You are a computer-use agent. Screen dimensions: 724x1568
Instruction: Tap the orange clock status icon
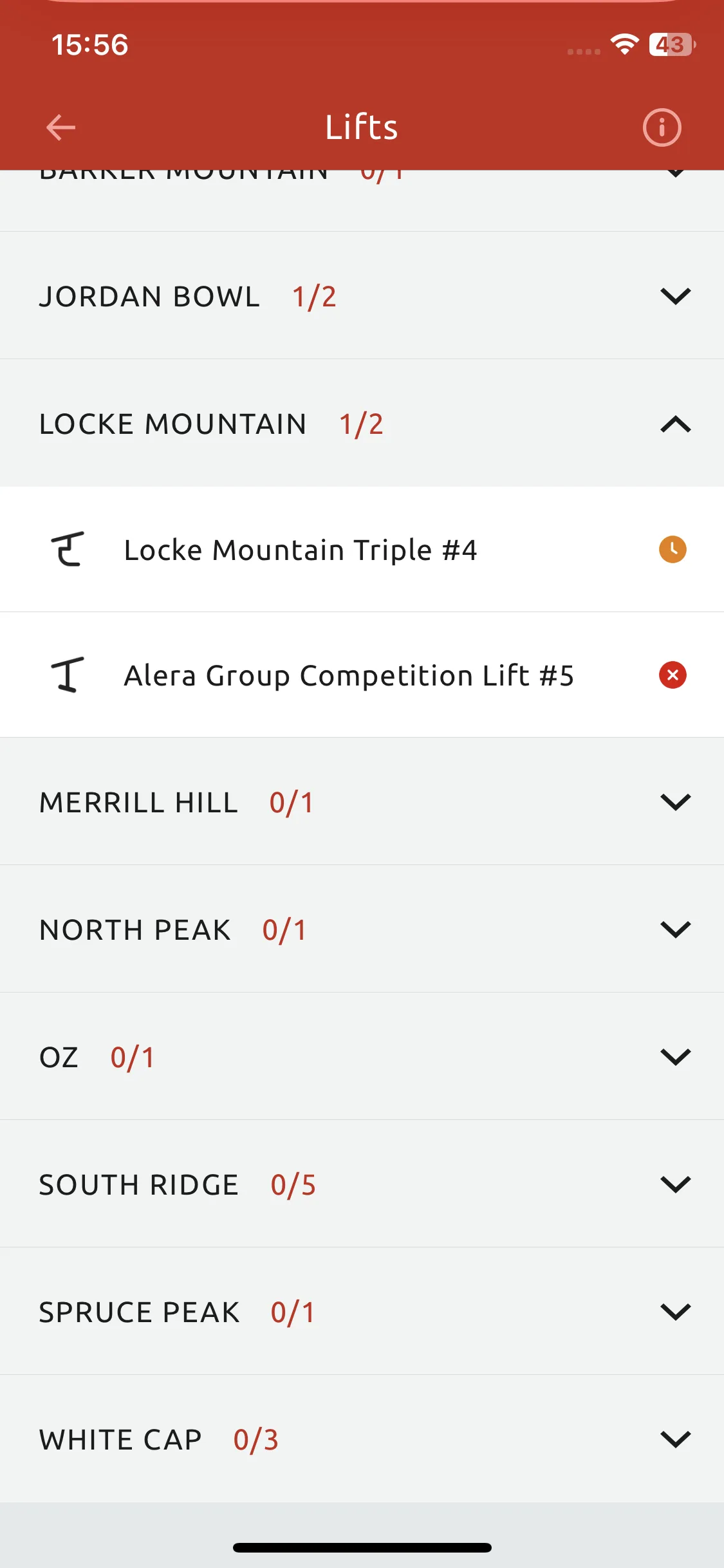point(673,549)
